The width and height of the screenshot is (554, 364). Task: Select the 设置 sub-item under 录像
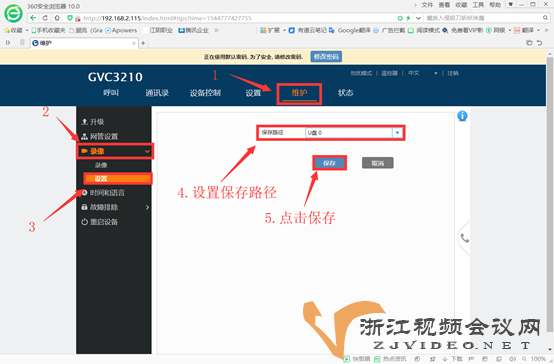point(118,178)
